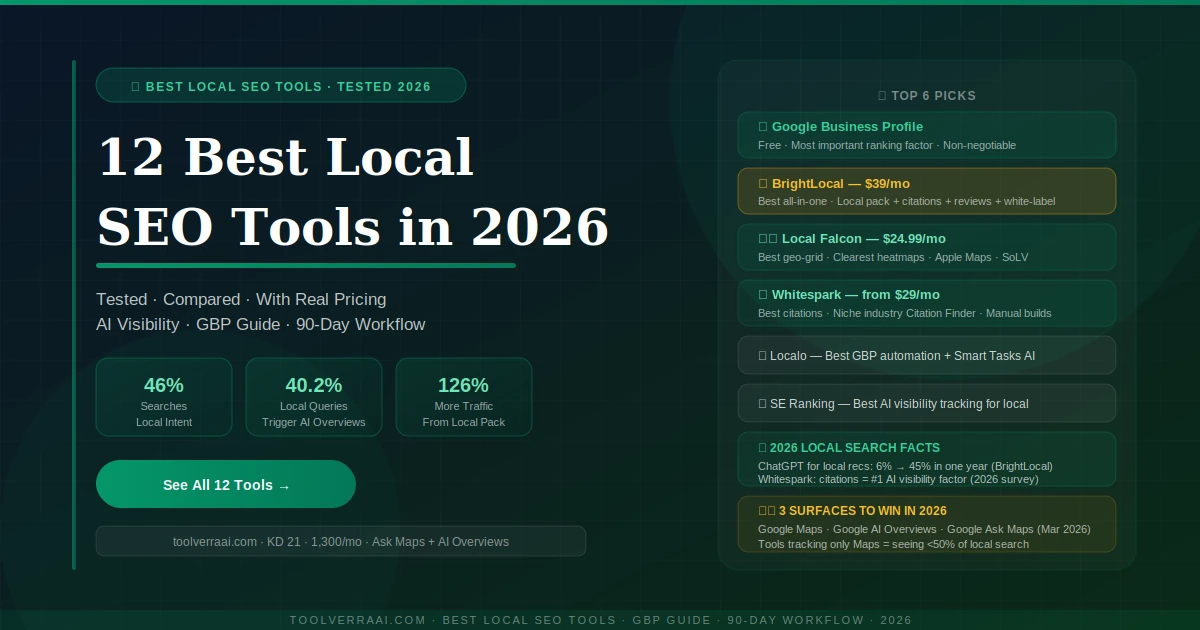Click the ChatGPT for local recs fact line
The height and width of the screenshot is (630, 1200).
[905, 466]
